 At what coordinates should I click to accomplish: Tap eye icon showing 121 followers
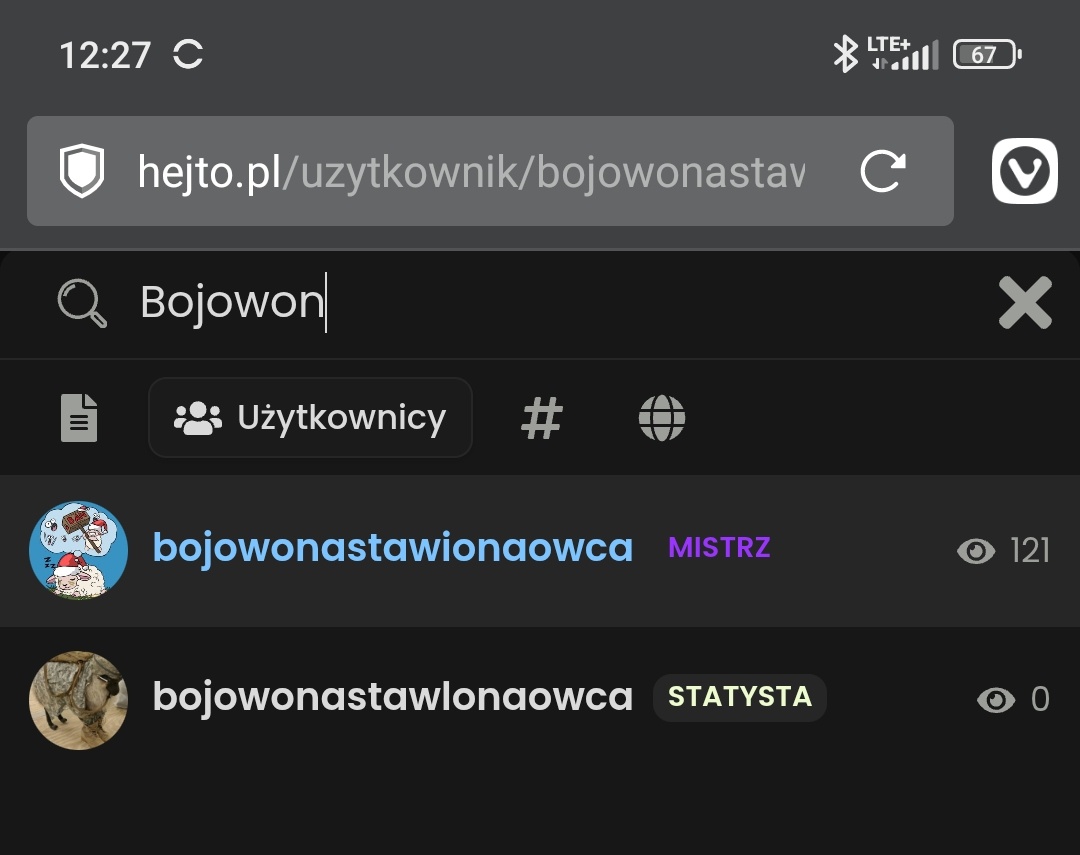tap(976, 550)
